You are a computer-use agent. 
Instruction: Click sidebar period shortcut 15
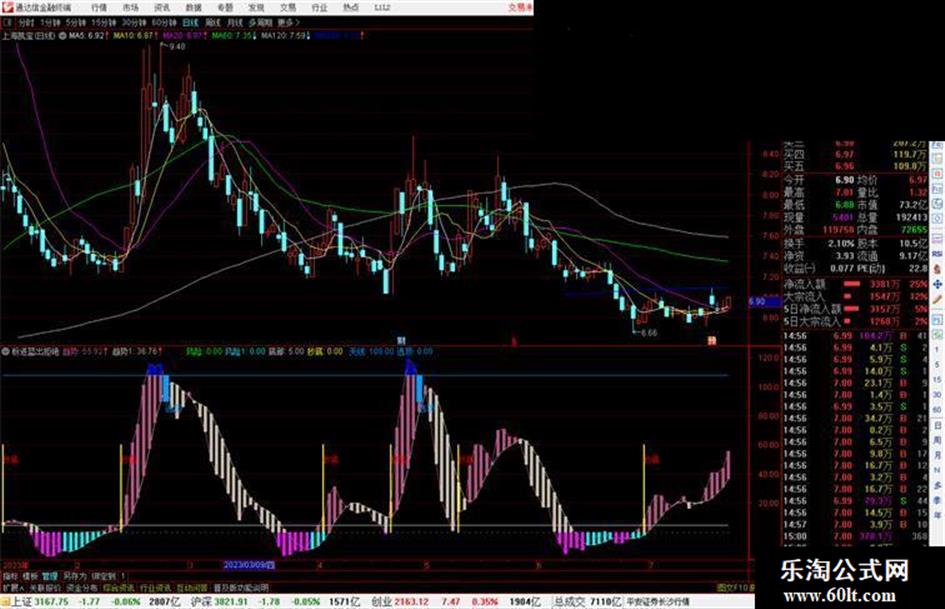point(938,380)
